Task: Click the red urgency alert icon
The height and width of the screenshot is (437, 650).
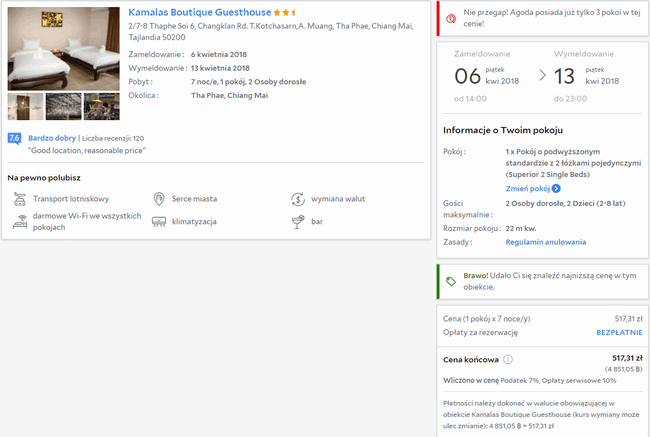Action: click(x=451, y=18)
